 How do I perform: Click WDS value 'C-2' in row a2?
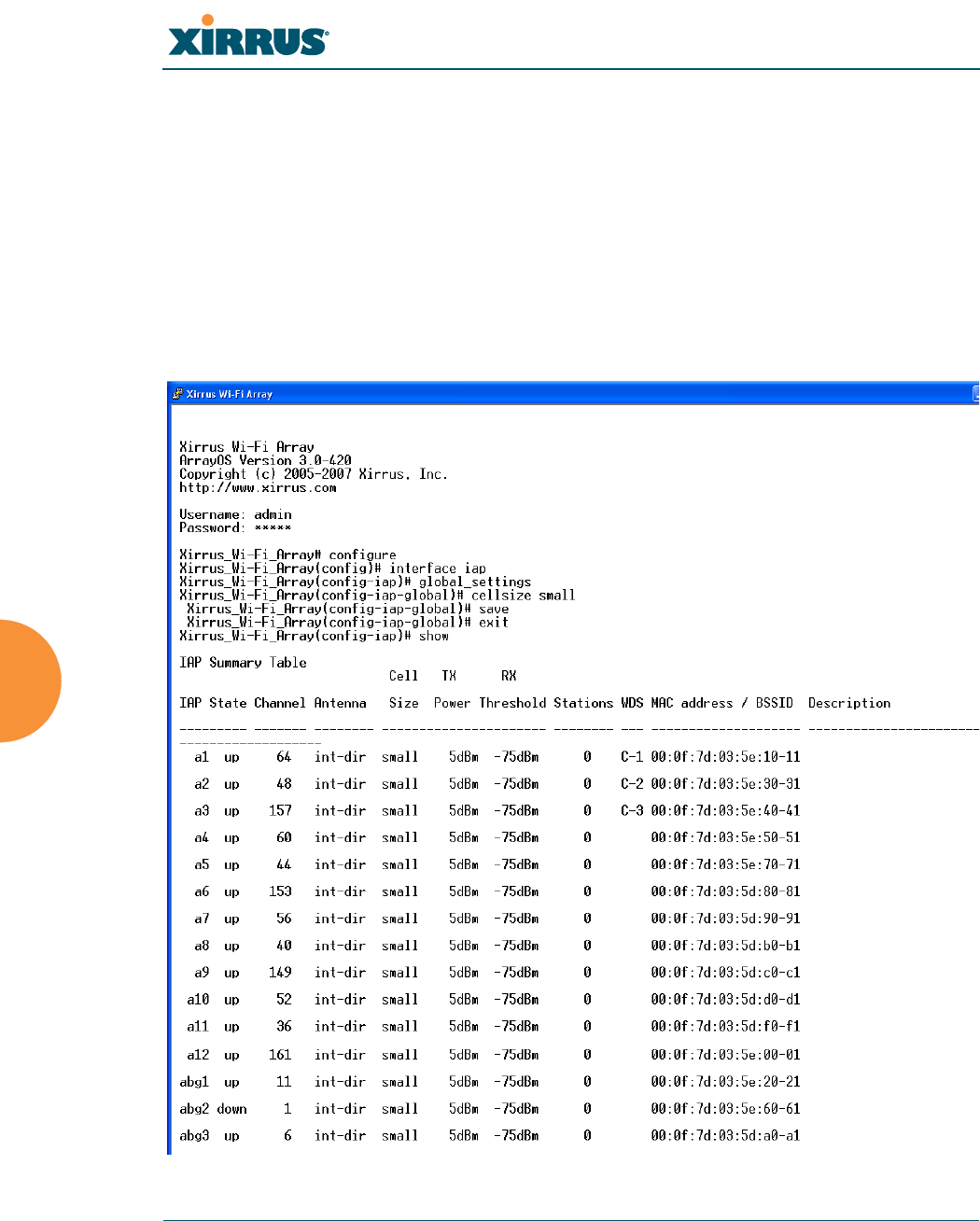632,784
